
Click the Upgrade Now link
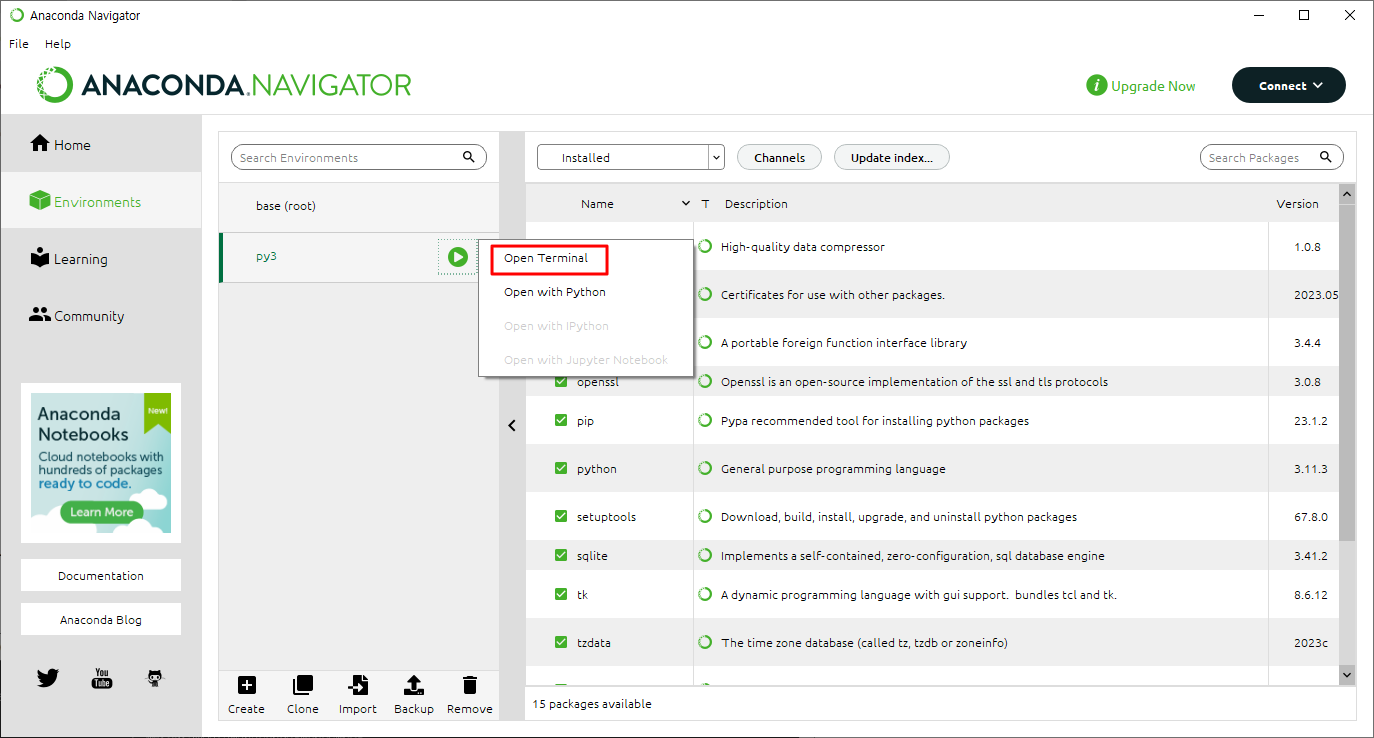click(1153, 86)
